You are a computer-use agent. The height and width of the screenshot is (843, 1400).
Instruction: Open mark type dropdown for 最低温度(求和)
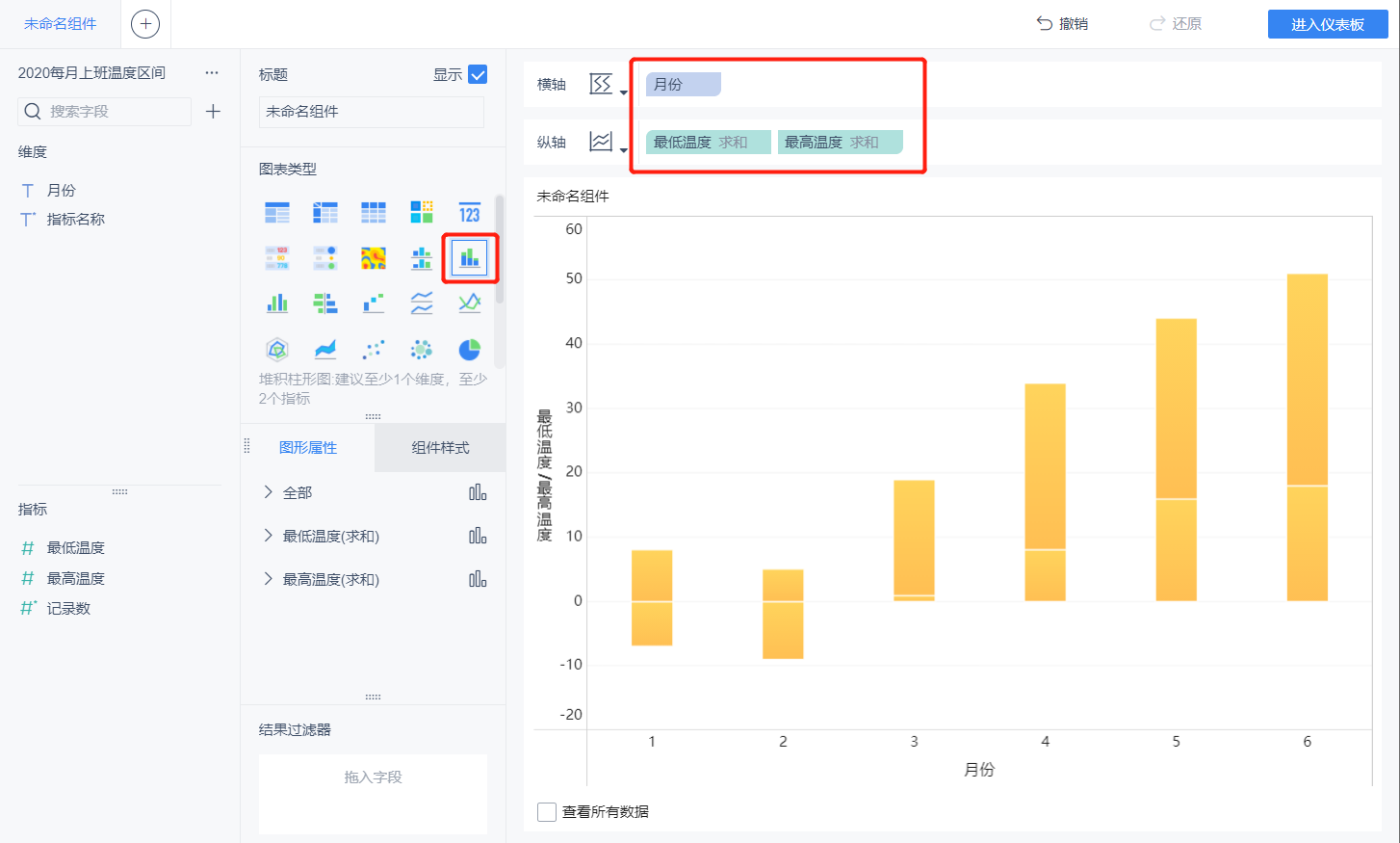(x=478, y=536)
